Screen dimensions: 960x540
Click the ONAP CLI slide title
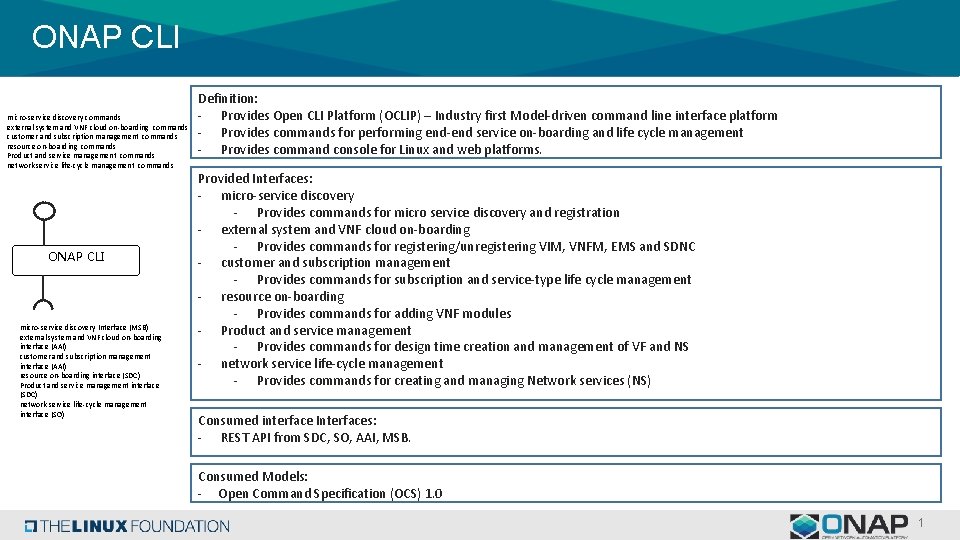pyautogui.click(x=105, y=37)
